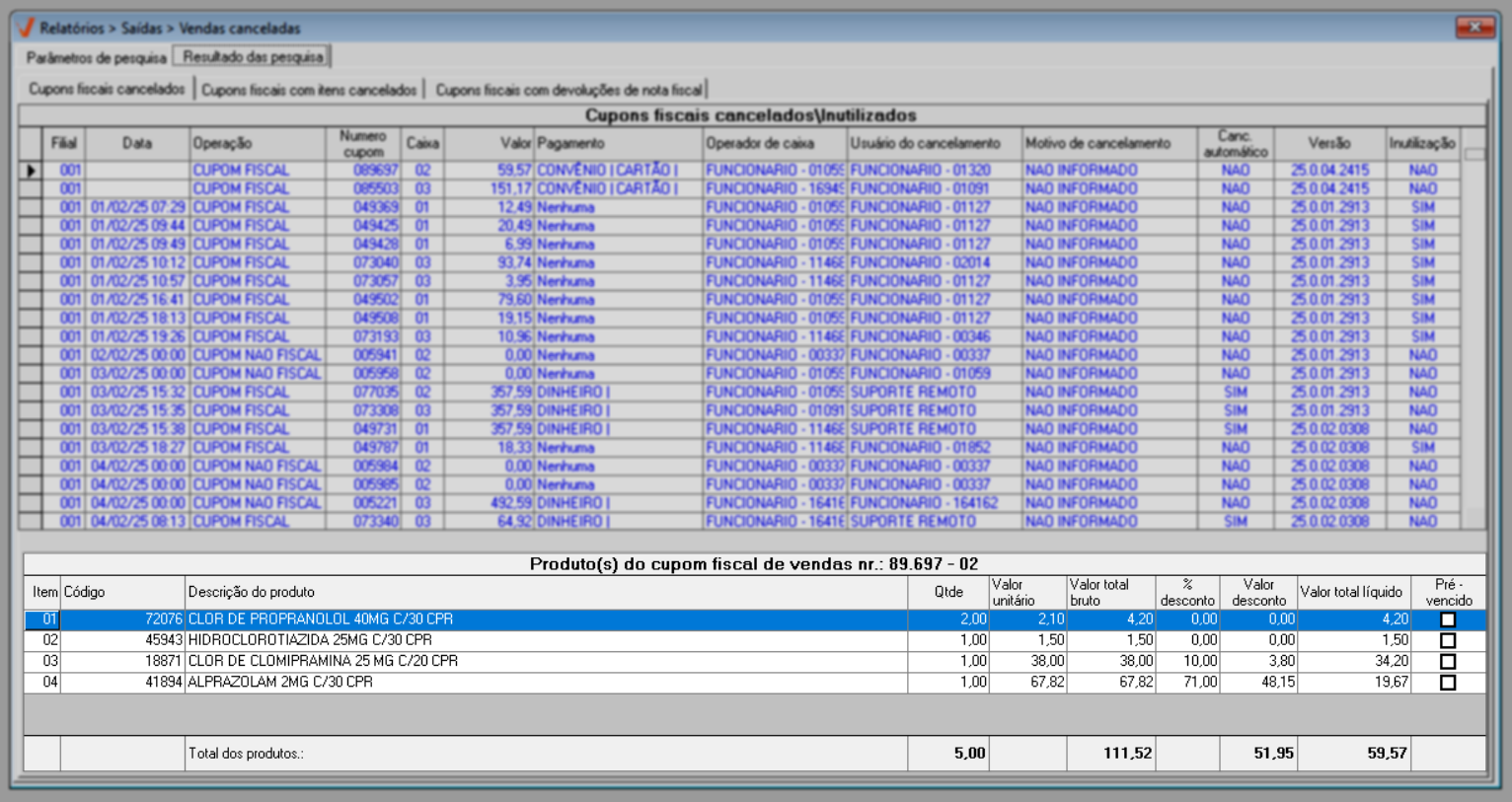Open the Parâmetros de pesquisa tab

pos(96,57)
